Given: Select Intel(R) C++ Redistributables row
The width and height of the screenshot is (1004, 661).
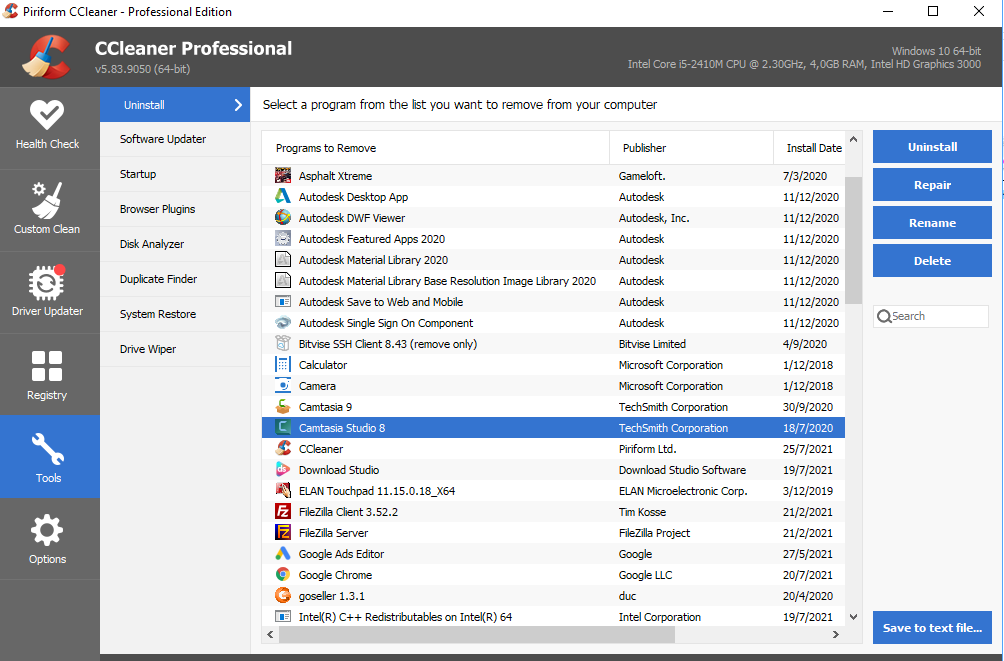Looking at the screenshot, I should [x=553, y=617].
